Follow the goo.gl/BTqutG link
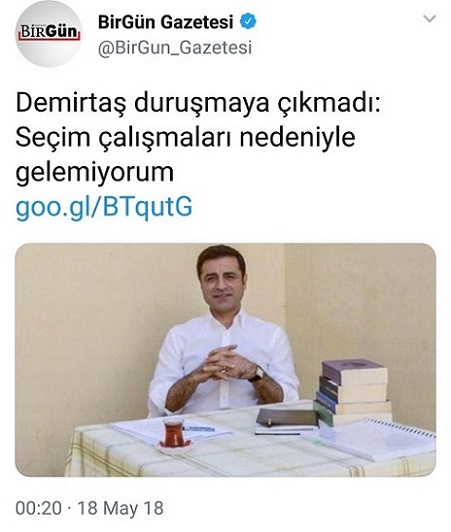Screen dimensions: 451x532 104,207
